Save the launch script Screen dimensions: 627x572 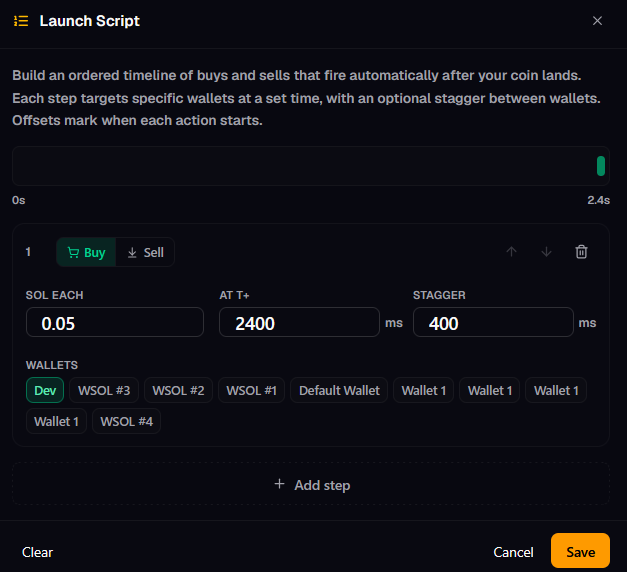[x=580, y=551]
